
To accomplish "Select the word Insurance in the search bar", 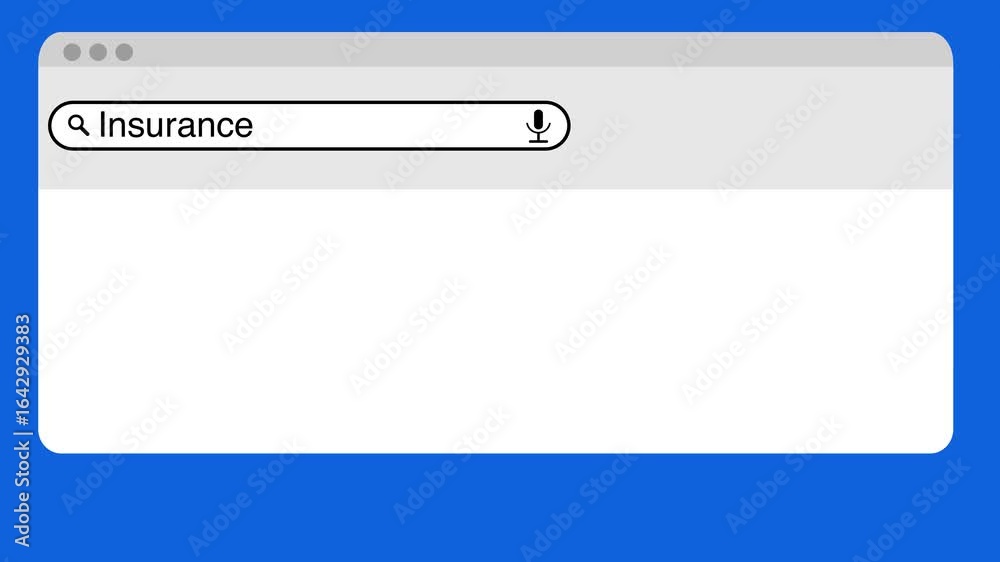I will [176, 125].
